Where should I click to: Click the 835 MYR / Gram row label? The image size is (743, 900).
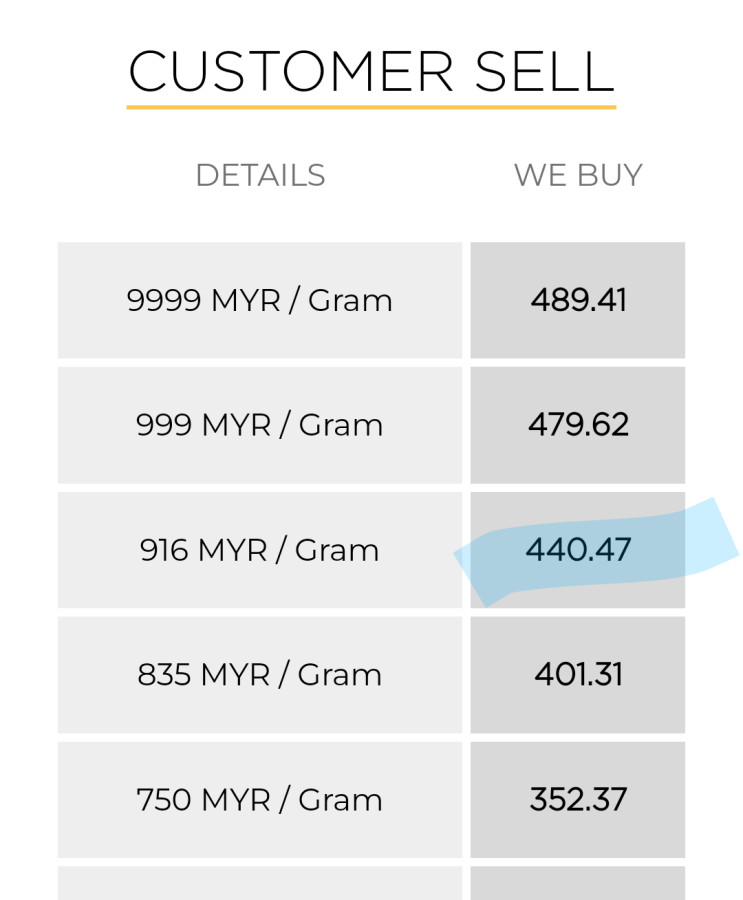click(260, 675)
